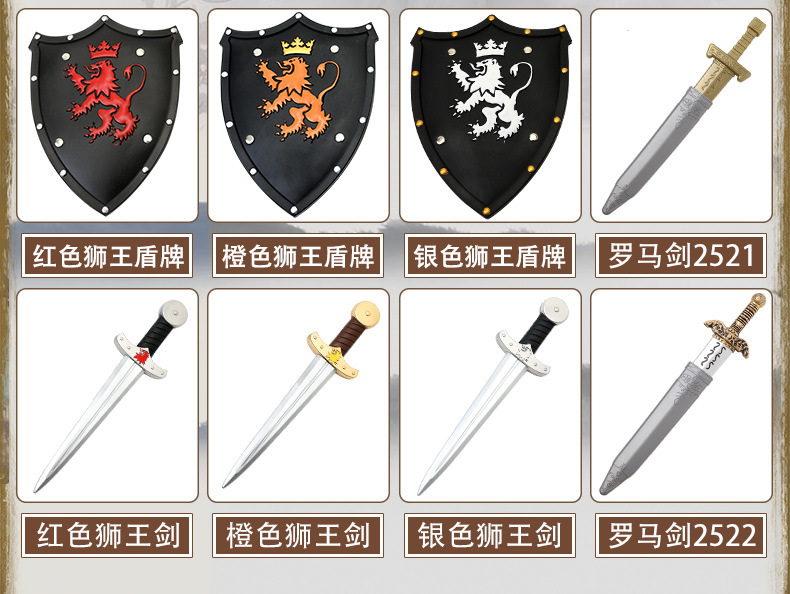Click the 银色狮王剑 label
The height and width of the screenshot is (594, 790).
(490, 535)
